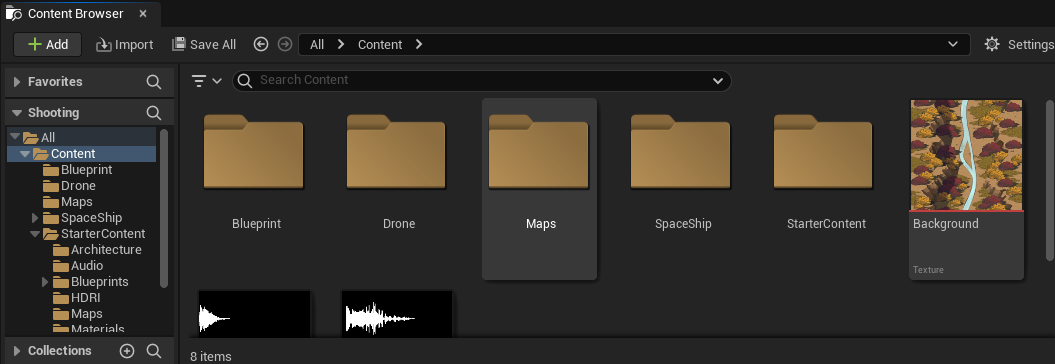Click the asset view vertical scrollbar
Screen dimensions: 1055x364
[1050, 180]
